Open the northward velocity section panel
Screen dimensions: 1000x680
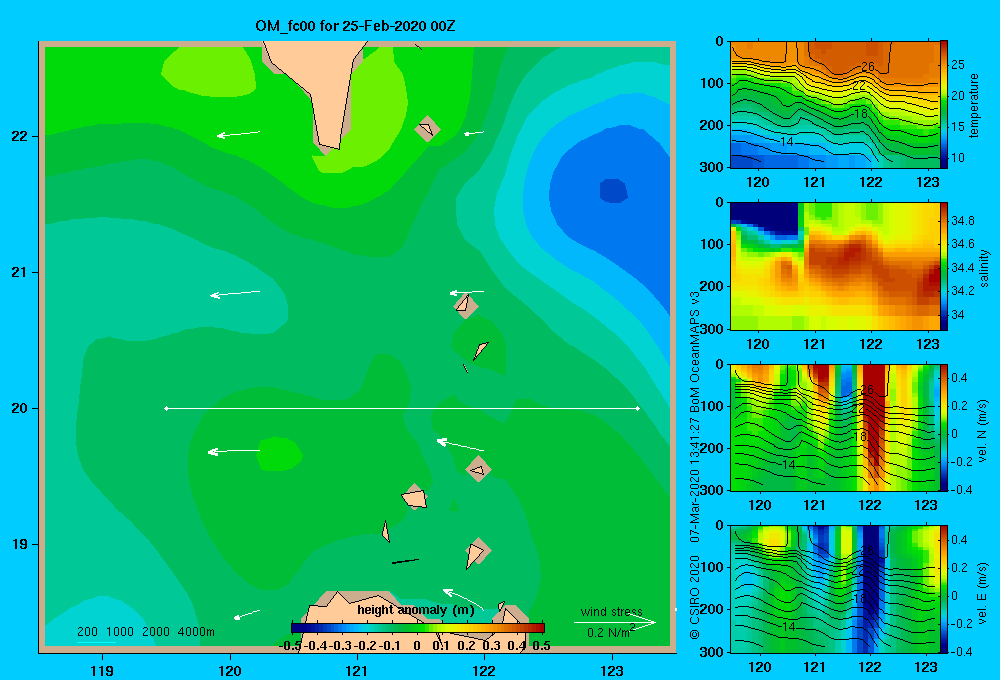click(x=835, y=427)
